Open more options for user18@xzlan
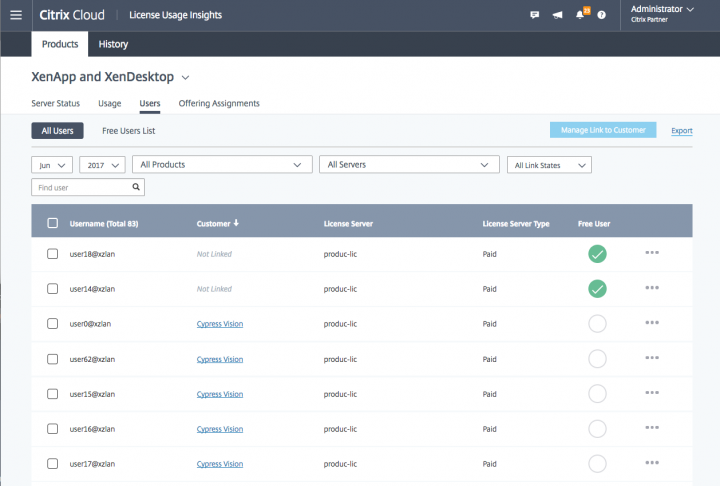 click(x=652, y=253)
